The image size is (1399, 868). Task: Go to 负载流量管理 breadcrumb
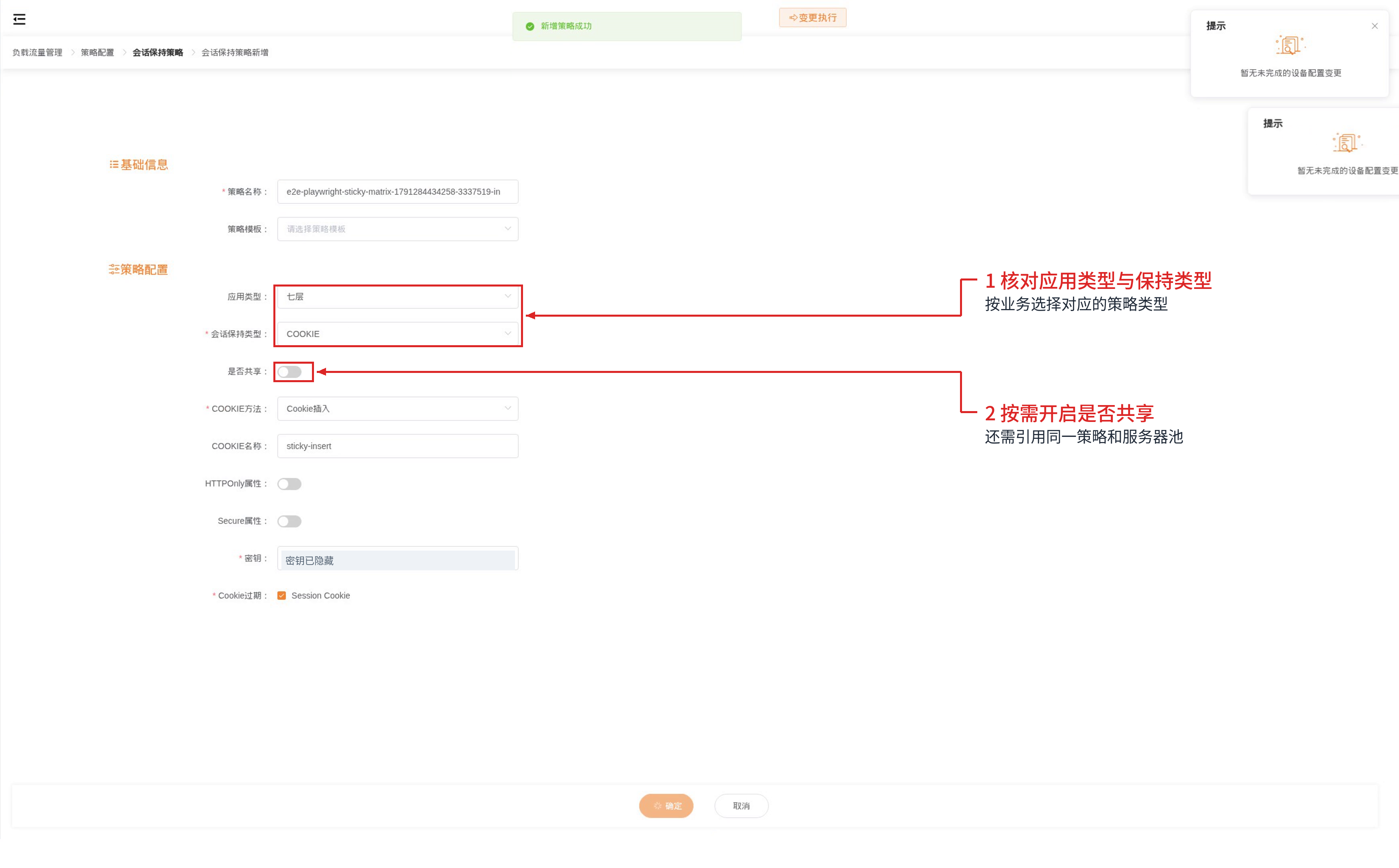[x=37, y=52]
